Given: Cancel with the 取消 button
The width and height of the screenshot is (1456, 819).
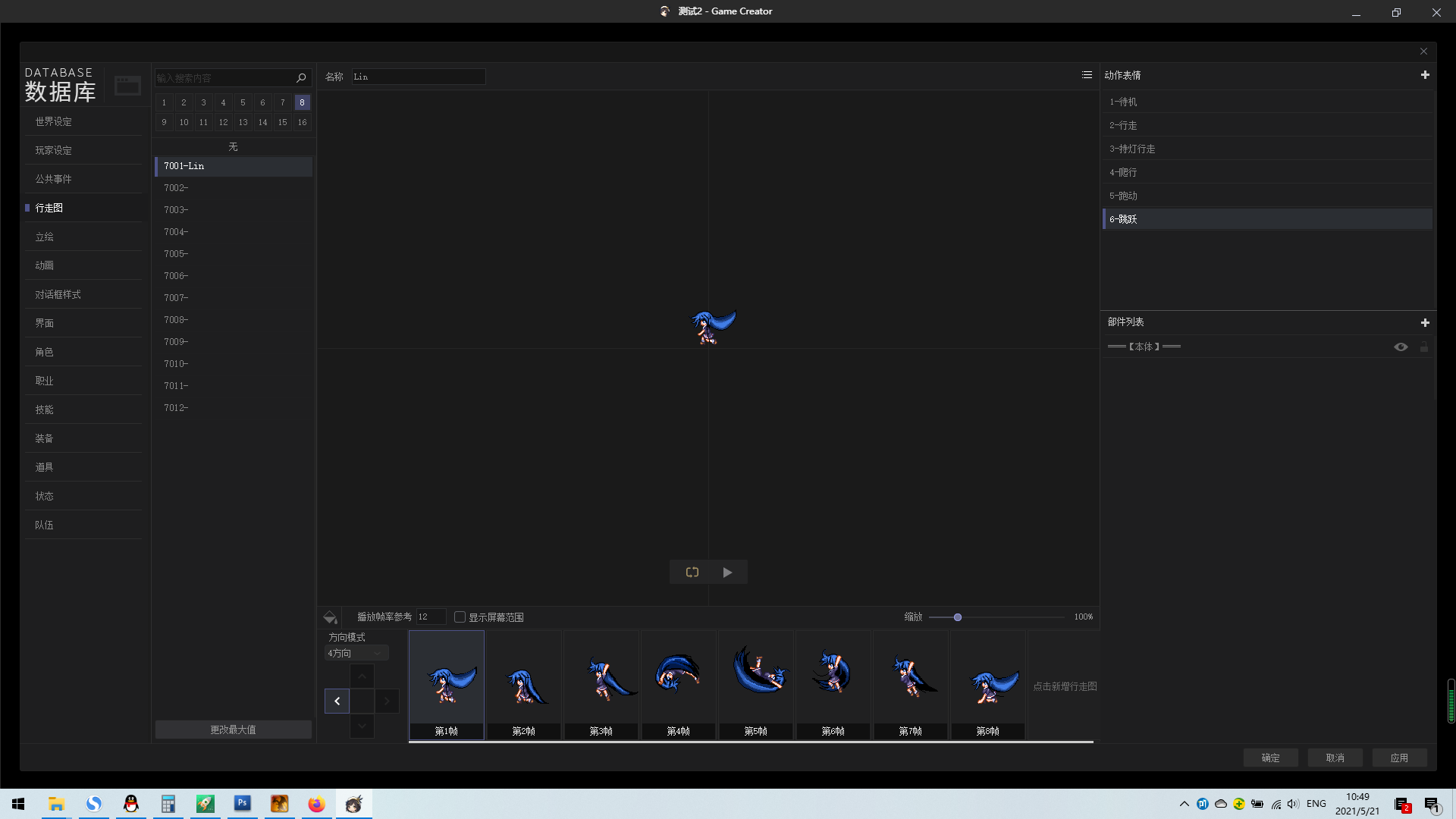Looking at the screenshot, I should [x=1335, y=758].
